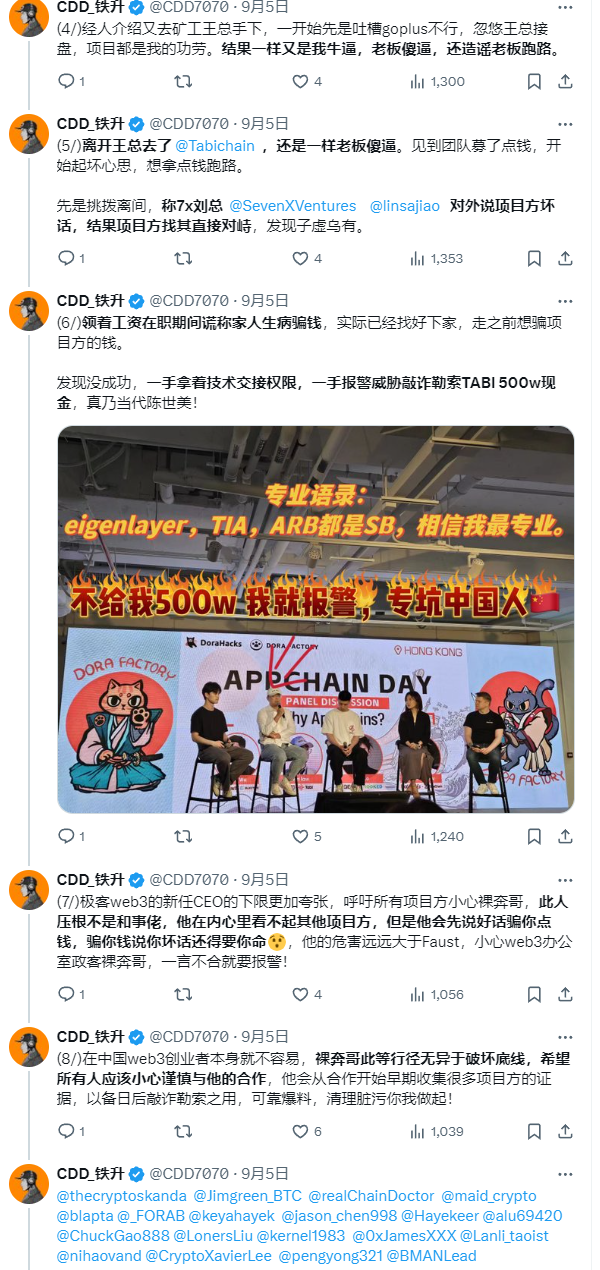Visit the @linsajiao profile mention
This screenshot has height=1270, width=600.
tap(406, 205)
